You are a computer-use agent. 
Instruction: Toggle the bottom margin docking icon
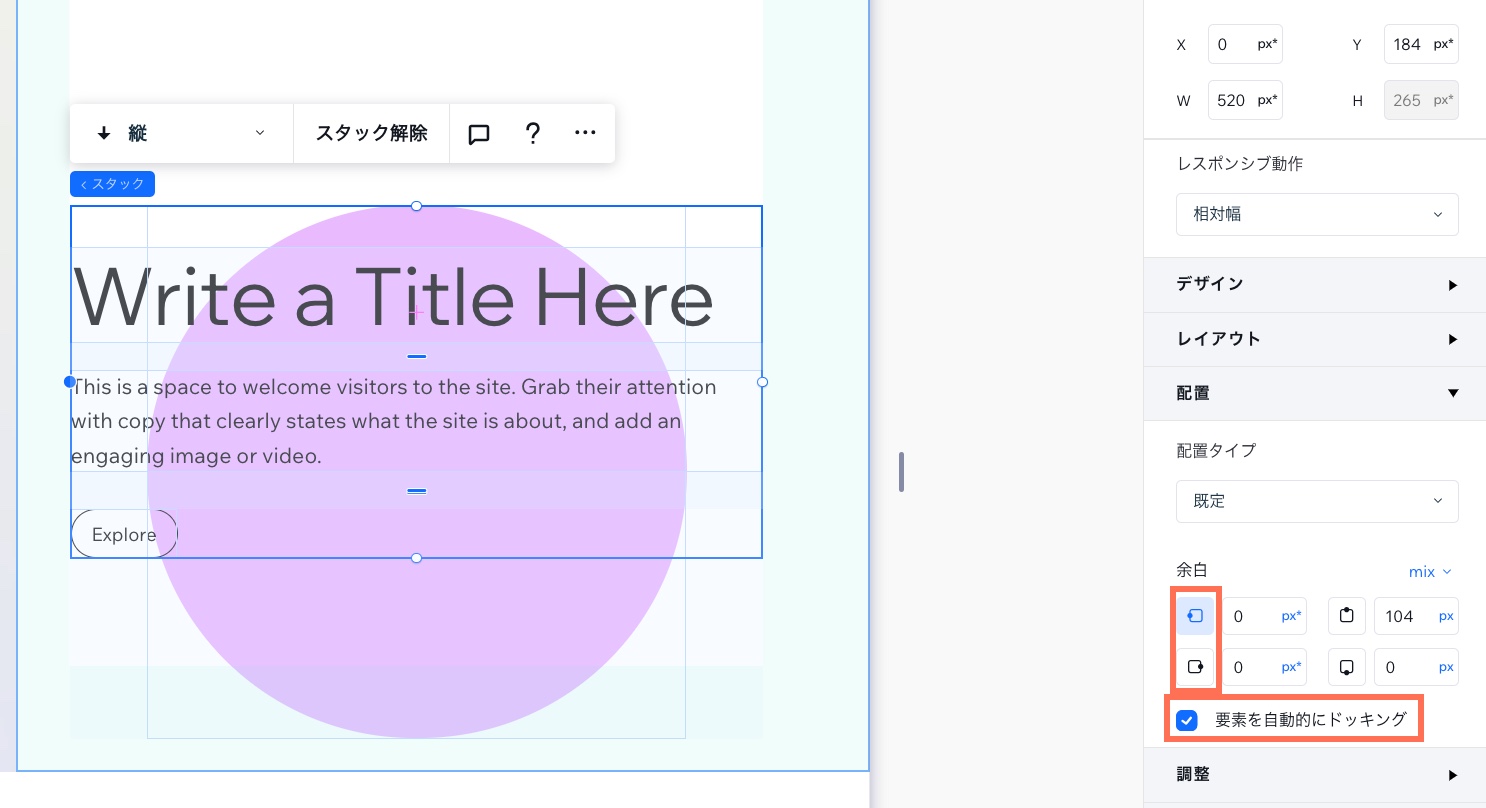1347,667
